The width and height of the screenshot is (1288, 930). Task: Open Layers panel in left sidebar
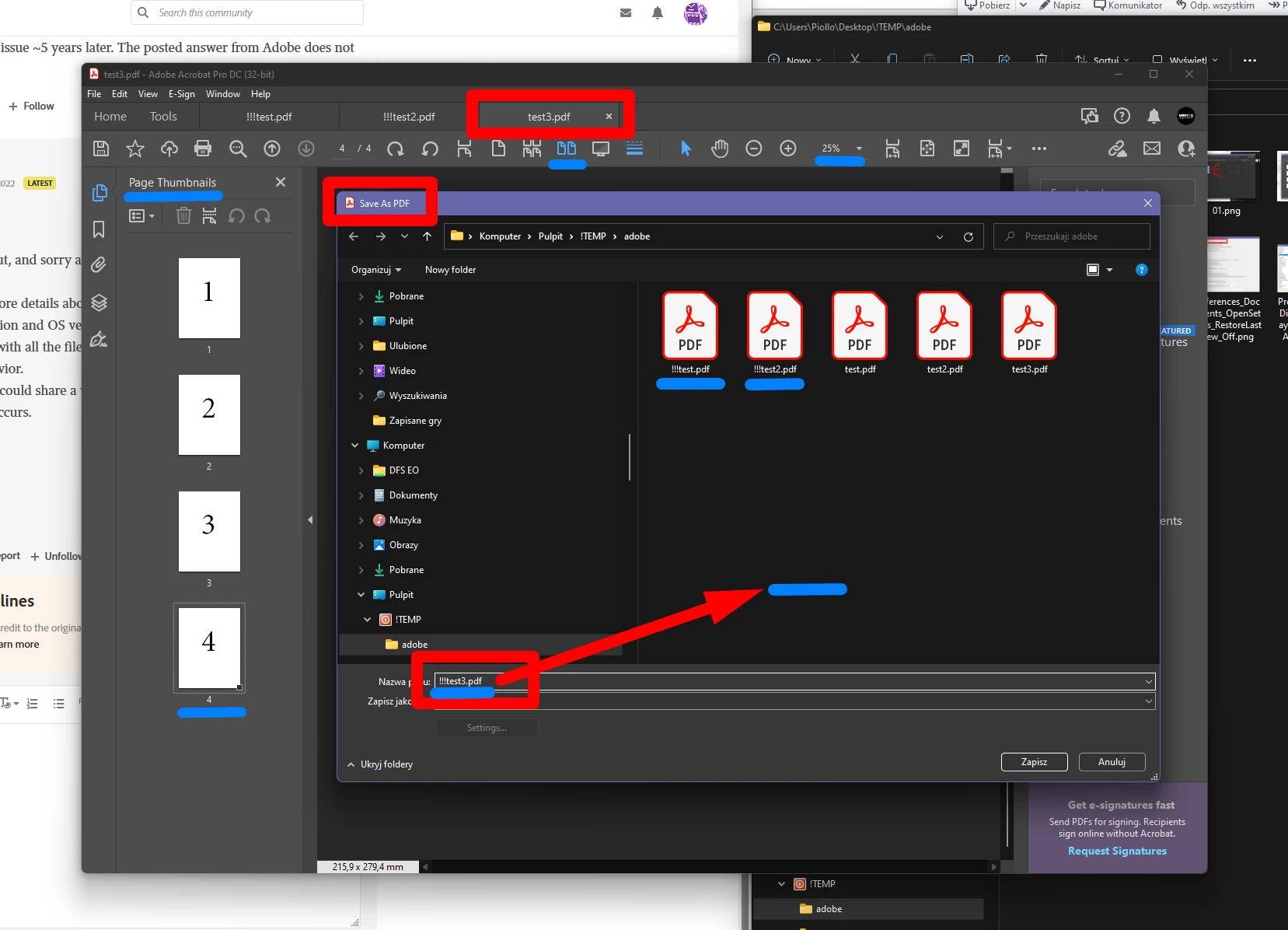[99, 302]
